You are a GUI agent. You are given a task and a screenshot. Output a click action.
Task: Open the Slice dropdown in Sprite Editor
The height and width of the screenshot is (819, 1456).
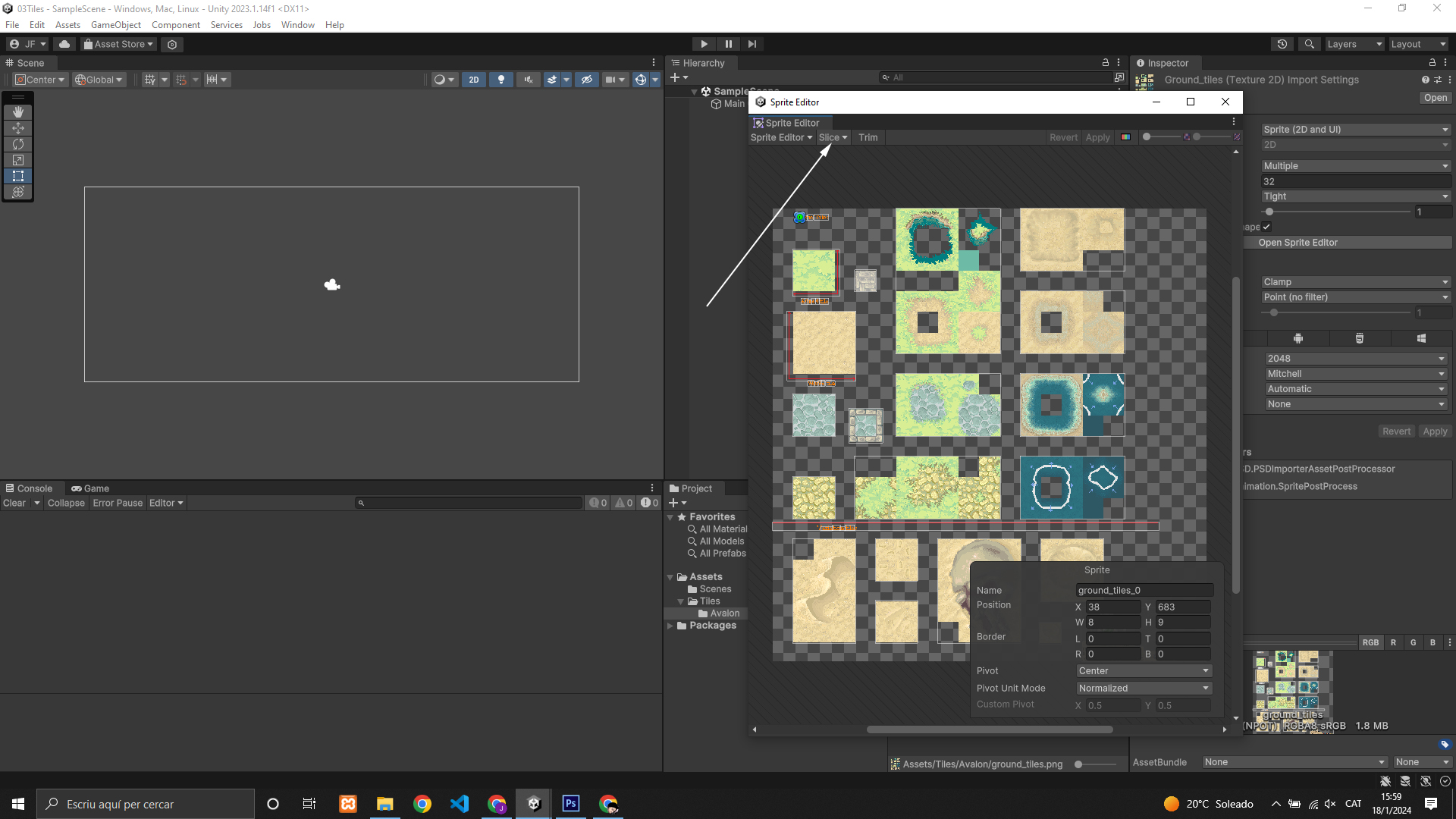click(833, 137)
